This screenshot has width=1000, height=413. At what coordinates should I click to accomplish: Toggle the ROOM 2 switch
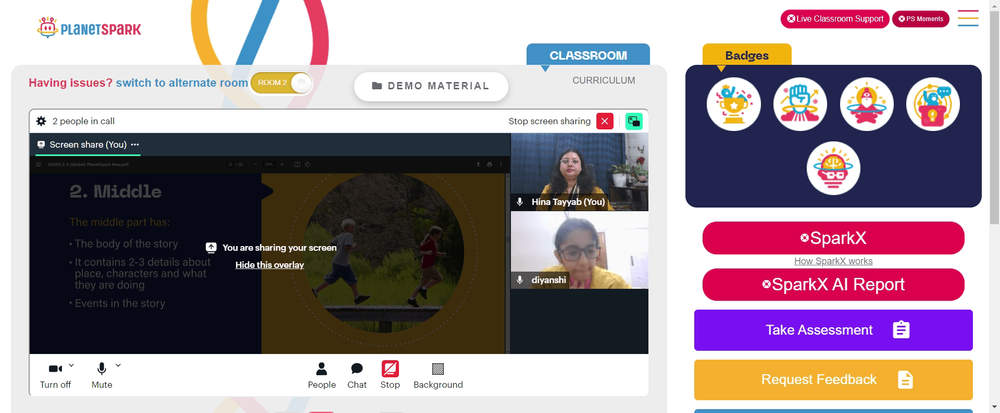[x=281, y=83]
